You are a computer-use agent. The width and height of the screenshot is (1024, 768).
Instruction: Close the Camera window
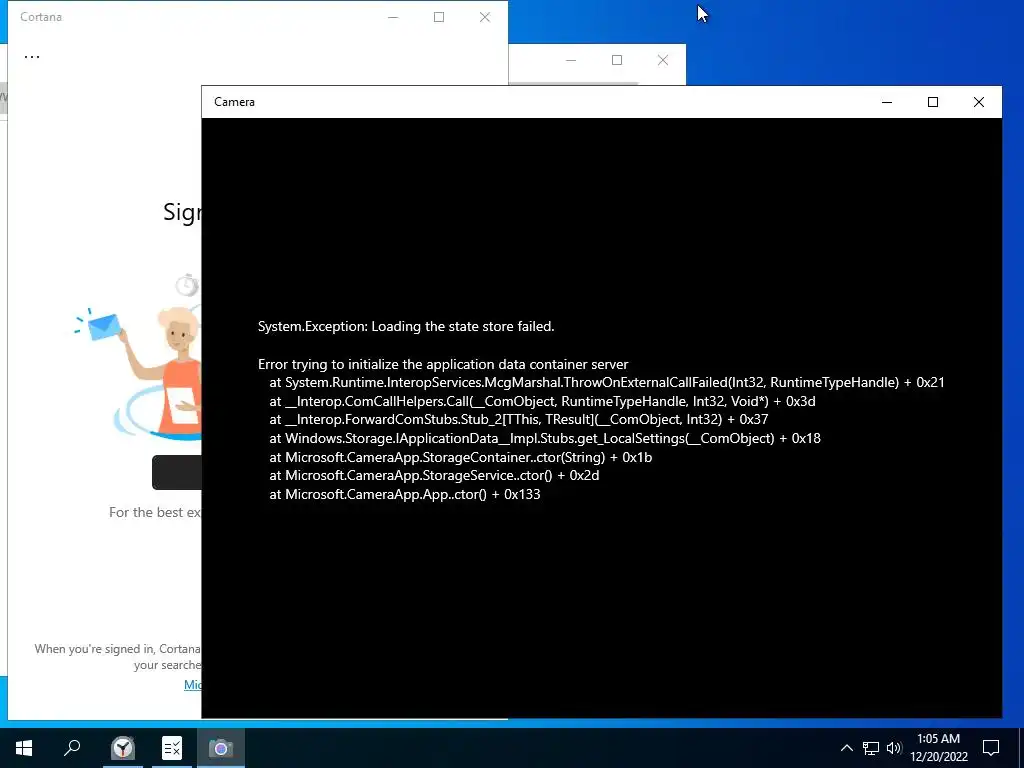[x=978, y=102]
